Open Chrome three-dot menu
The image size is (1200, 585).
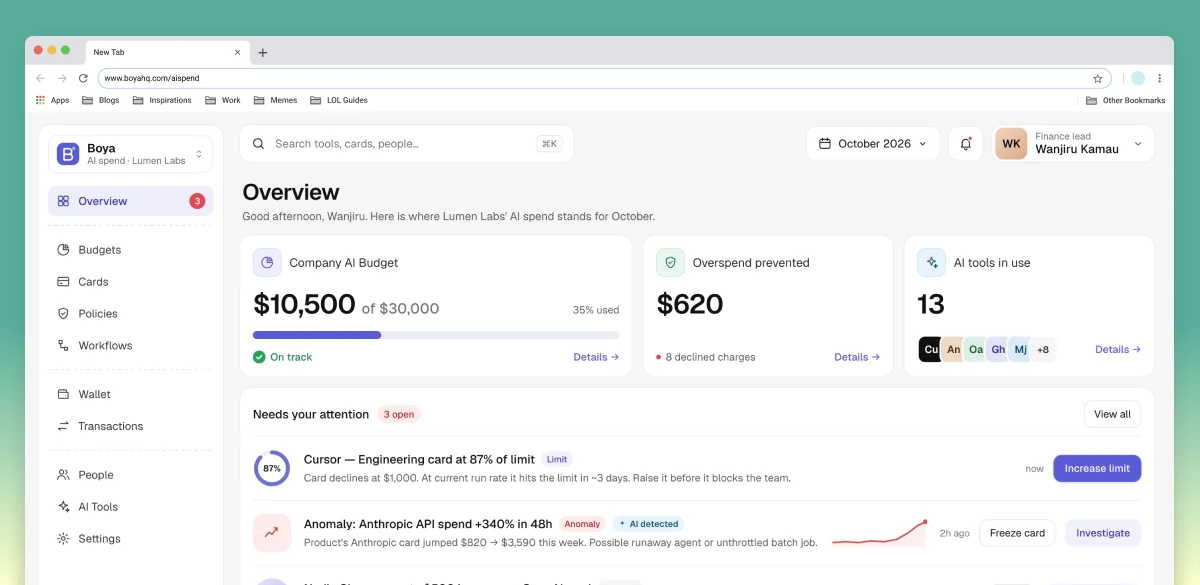(1160, 78)
